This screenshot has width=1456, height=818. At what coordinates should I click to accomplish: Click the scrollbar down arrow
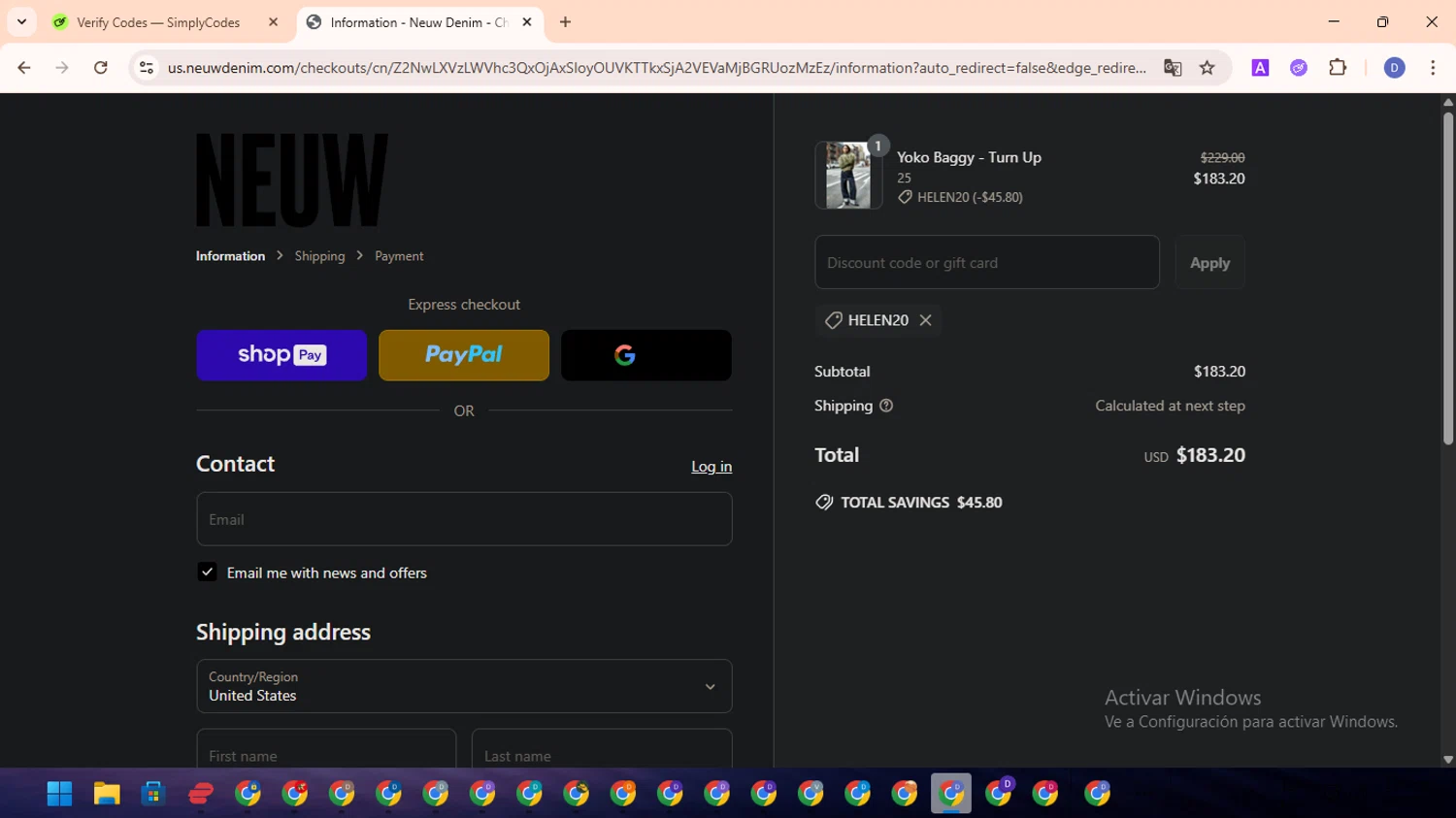1447,760
